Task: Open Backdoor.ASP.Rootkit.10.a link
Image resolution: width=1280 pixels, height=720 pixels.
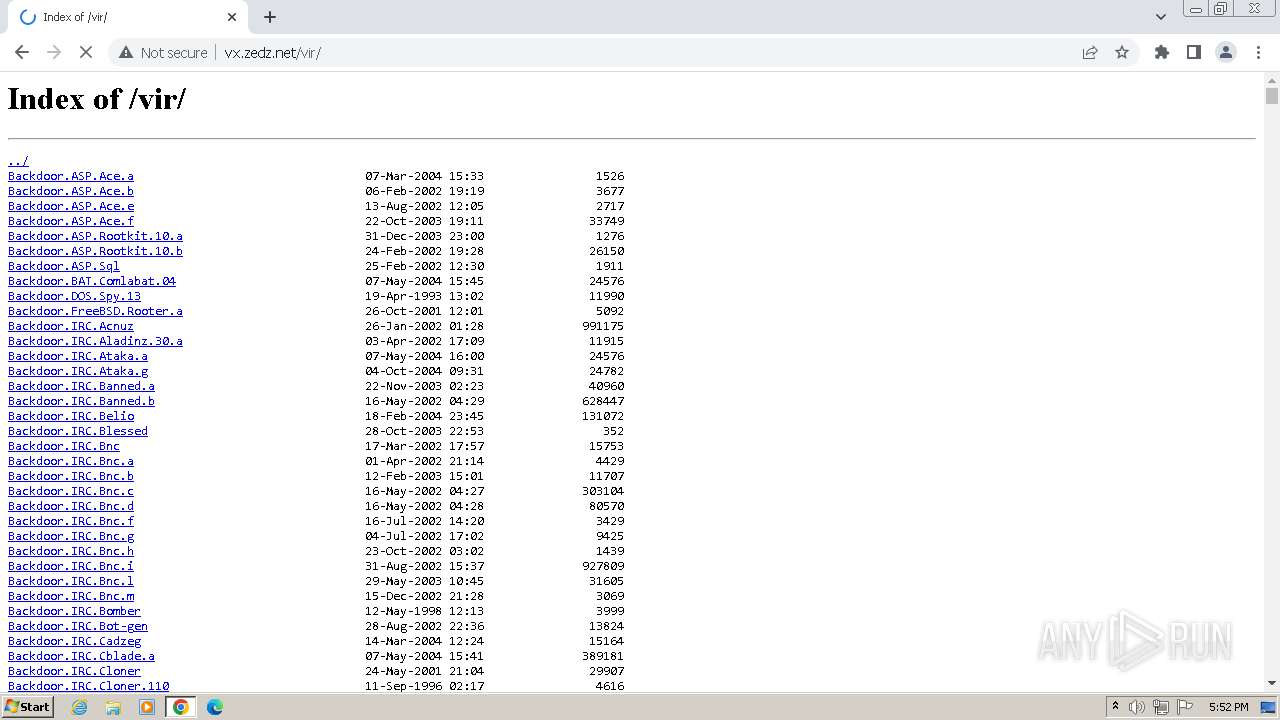Action: (95, 236)
